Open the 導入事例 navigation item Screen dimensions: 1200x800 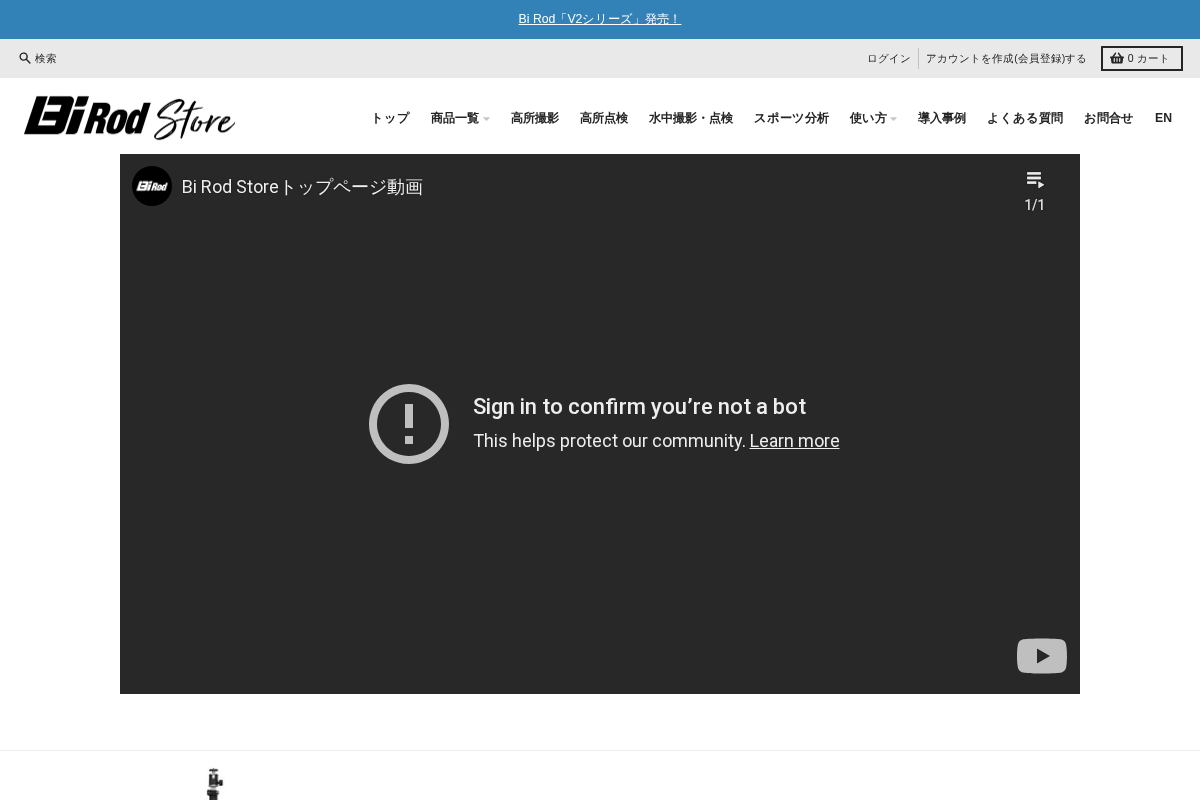click(941, 118)
